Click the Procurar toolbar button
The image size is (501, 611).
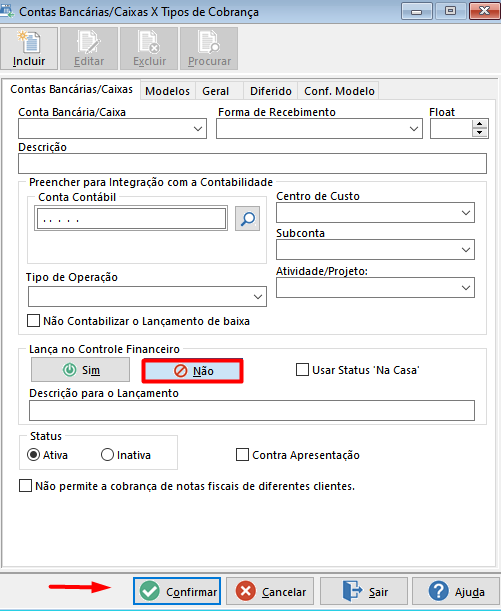[209, 48]
